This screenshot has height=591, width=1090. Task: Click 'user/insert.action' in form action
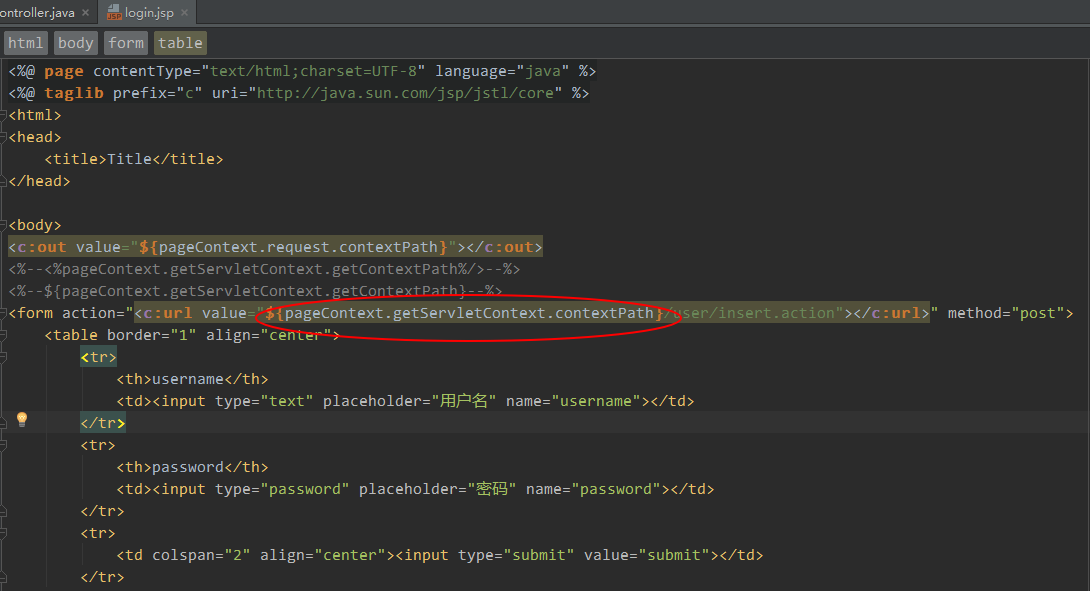point(753,314)
